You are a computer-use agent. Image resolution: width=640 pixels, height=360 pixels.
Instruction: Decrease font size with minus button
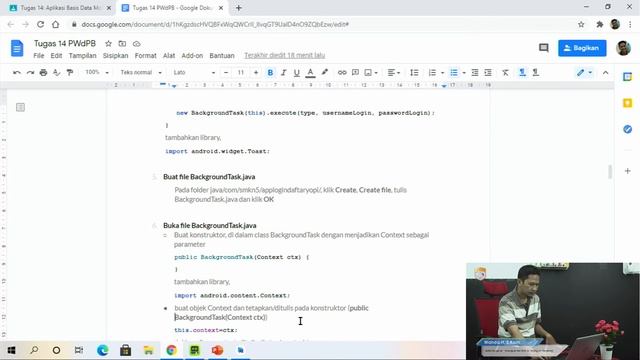pos(226,73)
